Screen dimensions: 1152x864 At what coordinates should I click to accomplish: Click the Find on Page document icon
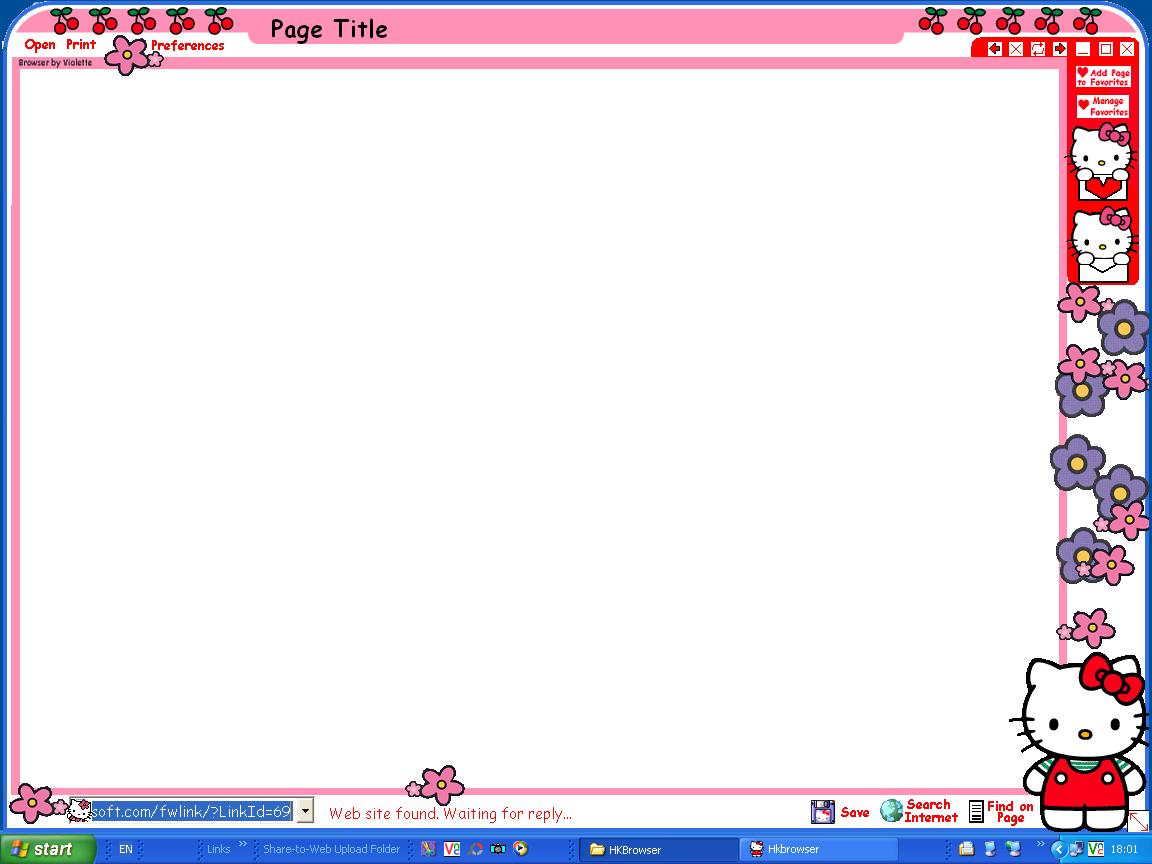[x=976, y=811]
